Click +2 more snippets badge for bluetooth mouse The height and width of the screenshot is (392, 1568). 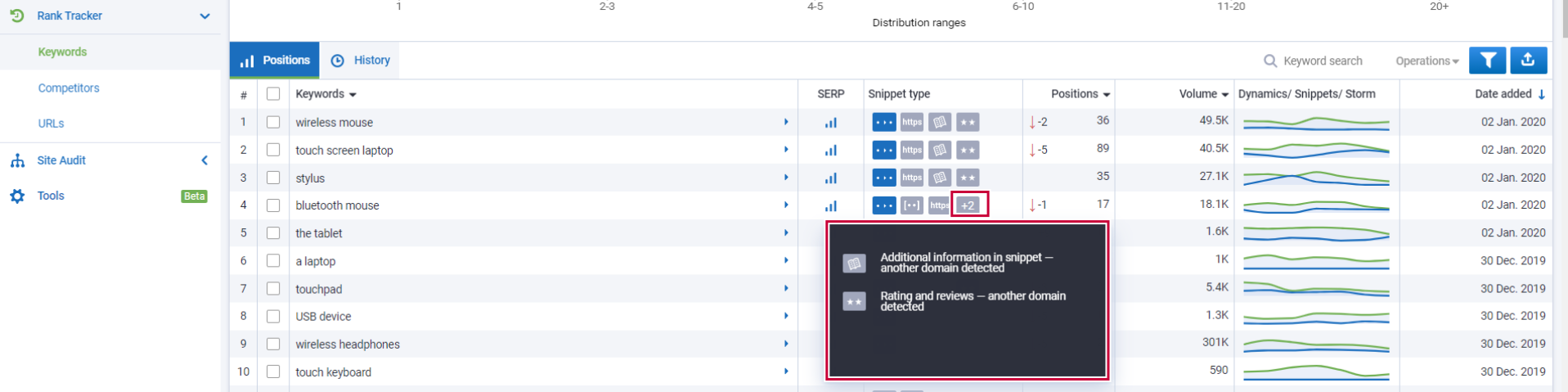968,205
